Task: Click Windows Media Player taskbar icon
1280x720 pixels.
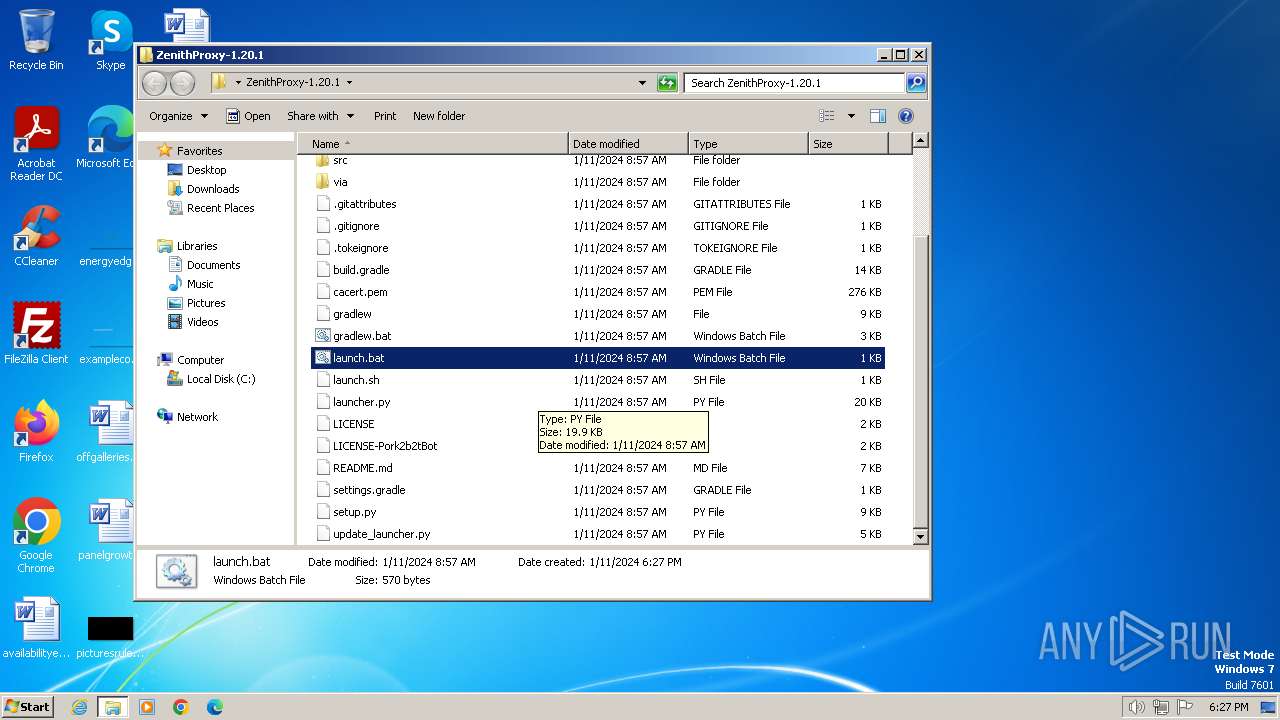Action: tap(147, 707)
